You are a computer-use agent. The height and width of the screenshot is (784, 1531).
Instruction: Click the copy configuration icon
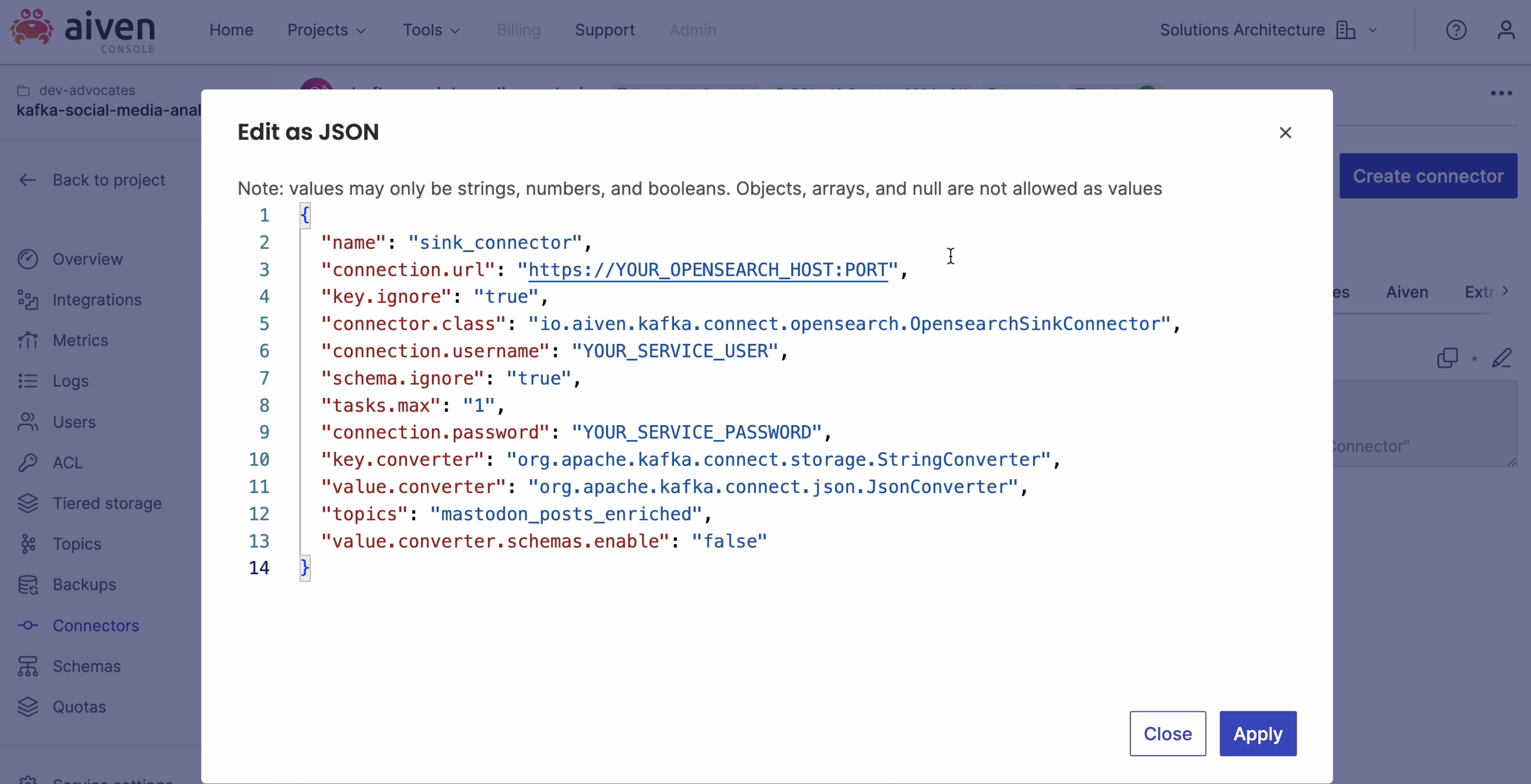click(x=1447, y=358)
